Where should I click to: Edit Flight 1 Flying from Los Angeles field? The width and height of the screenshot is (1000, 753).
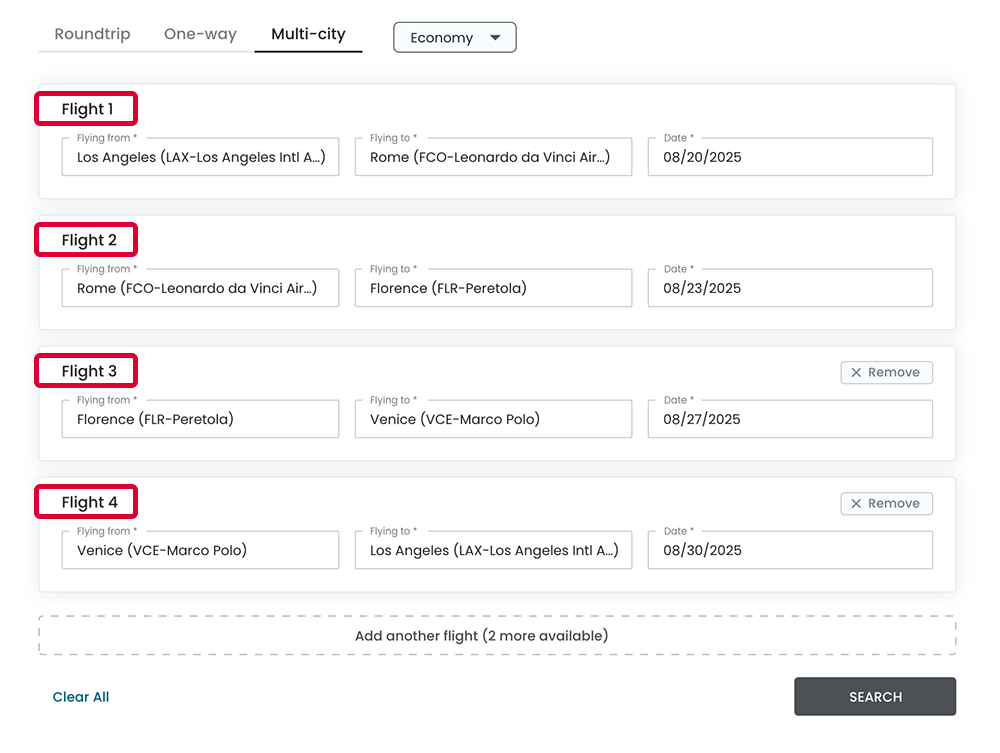[200, 157]
